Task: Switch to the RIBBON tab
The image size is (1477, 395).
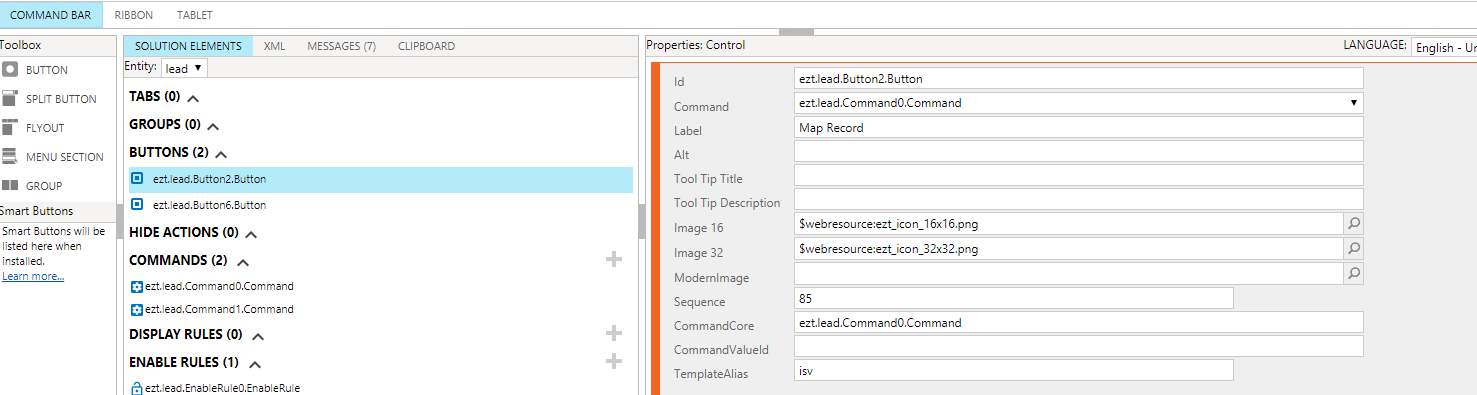Action: [134, 15]
